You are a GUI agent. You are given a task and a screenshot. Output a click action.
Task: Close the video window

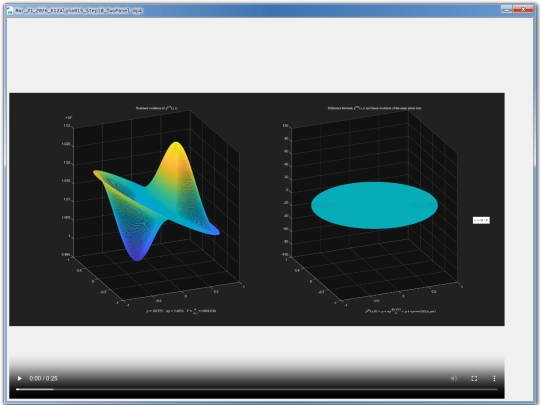click(x=523, y=9)
